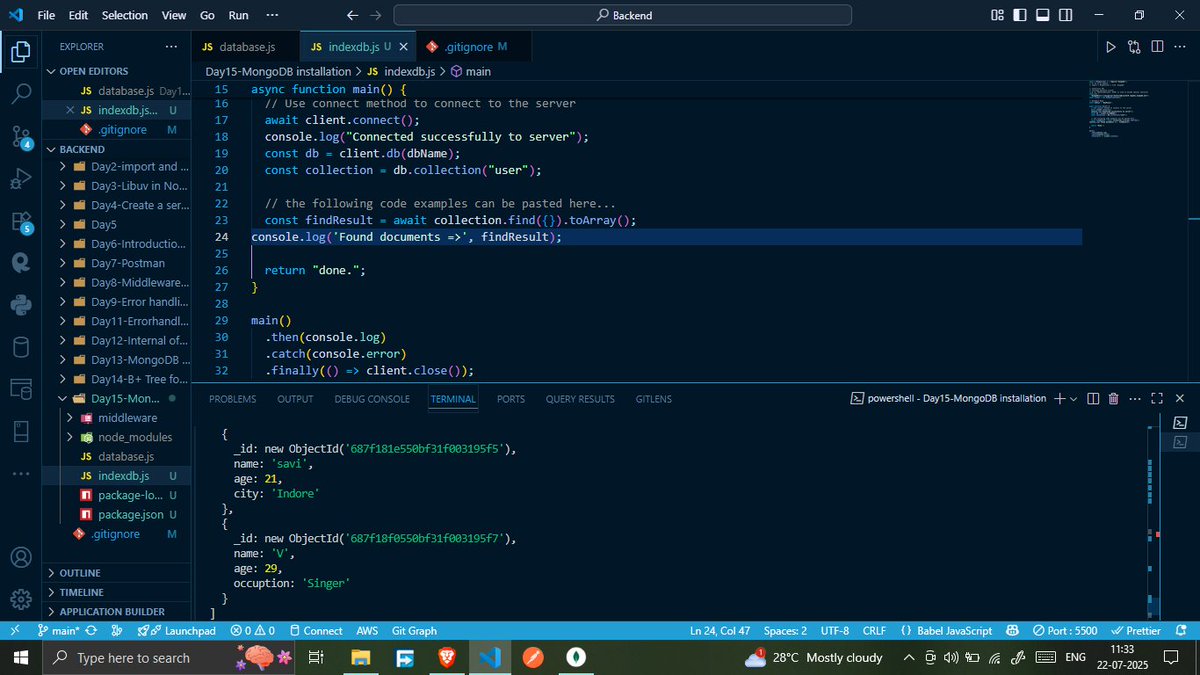This screenshot has height=675, width=1200.
Task: Open Source Control view with badge 4
Action: click(20, 137)
